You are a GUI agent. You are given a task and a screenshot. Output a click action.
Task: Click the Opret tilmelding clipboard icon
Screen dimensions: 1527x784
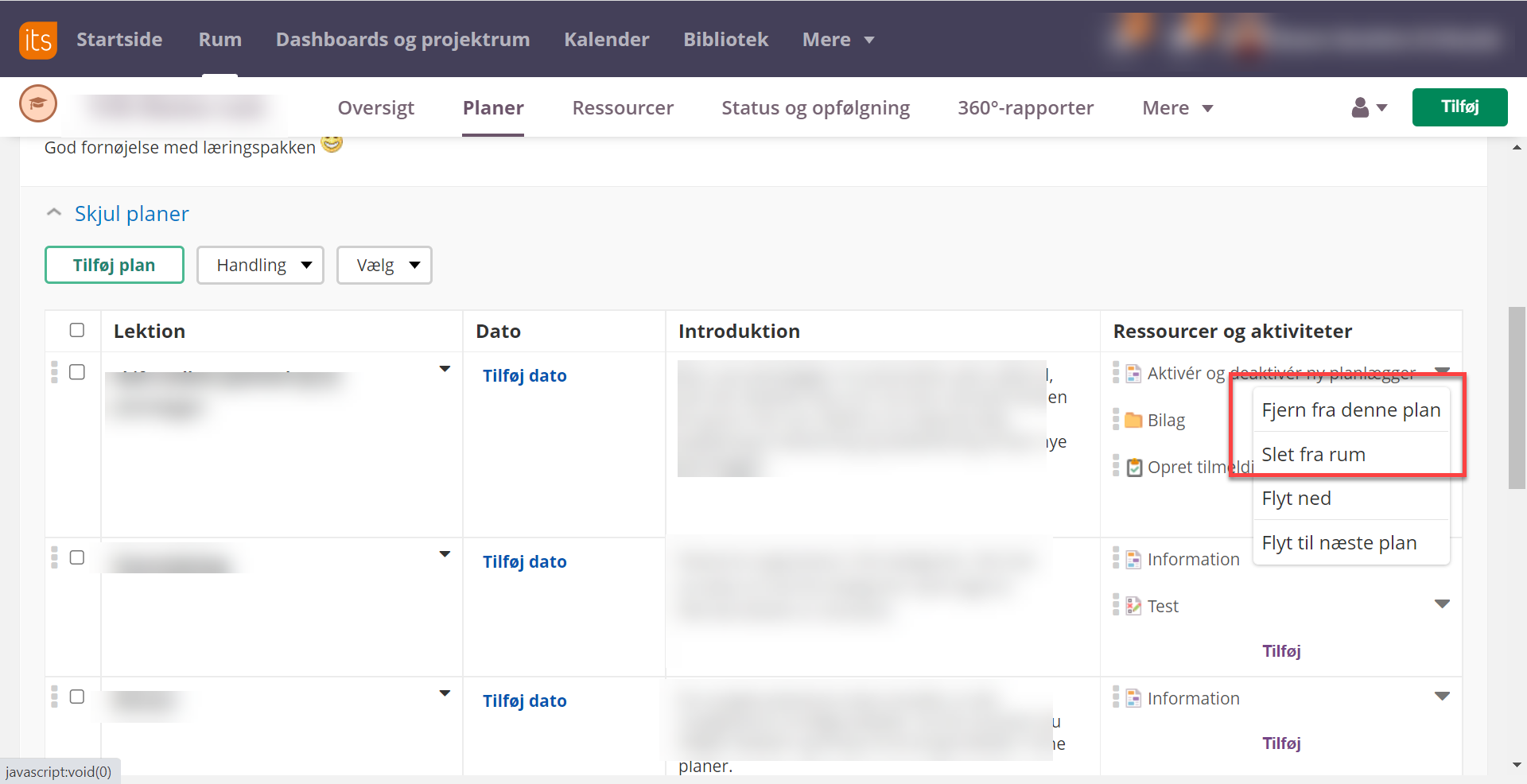pos(1134,468)
